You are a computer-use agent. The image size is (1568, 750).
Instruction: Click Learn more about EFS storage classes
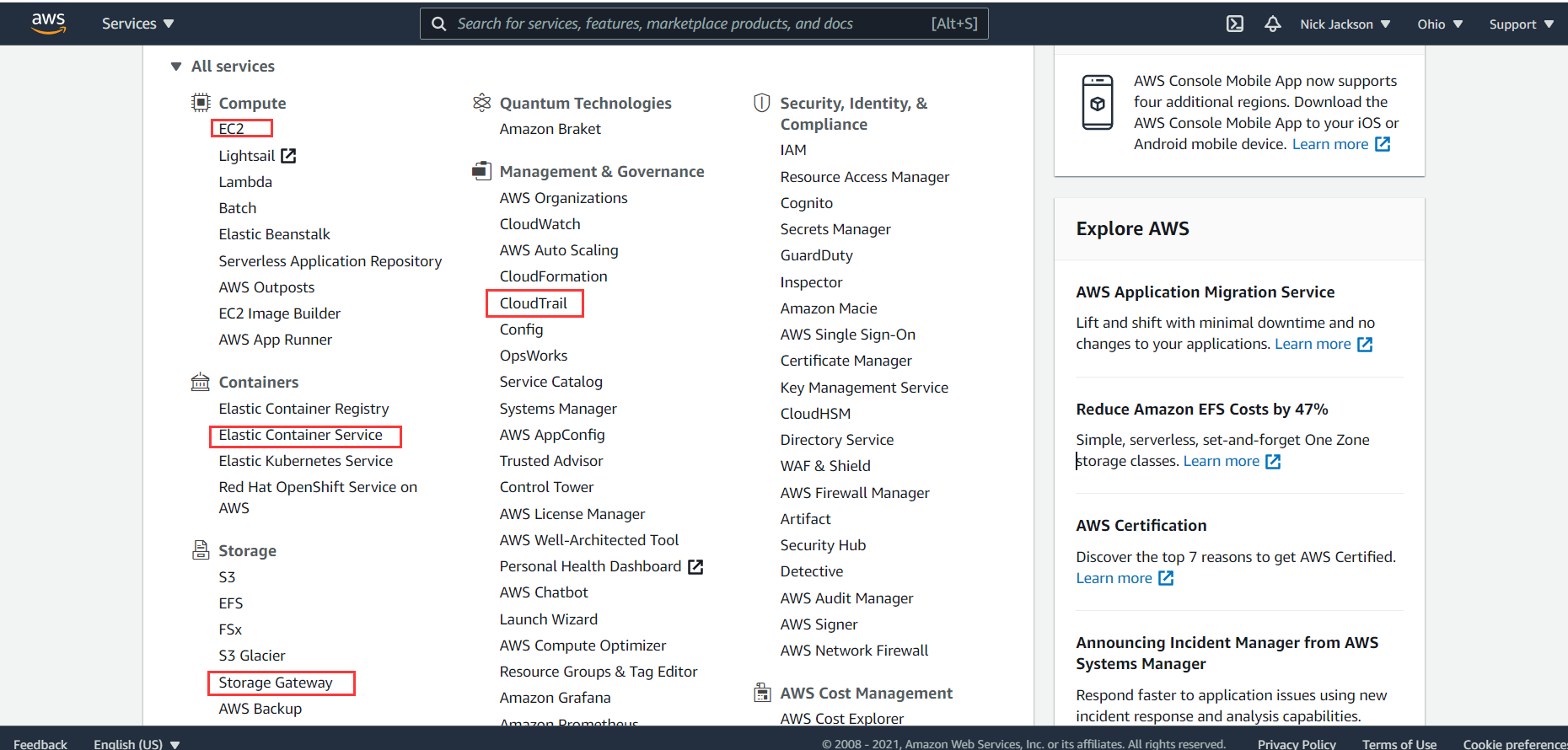pyautogui.click(x=1222, y=461)
